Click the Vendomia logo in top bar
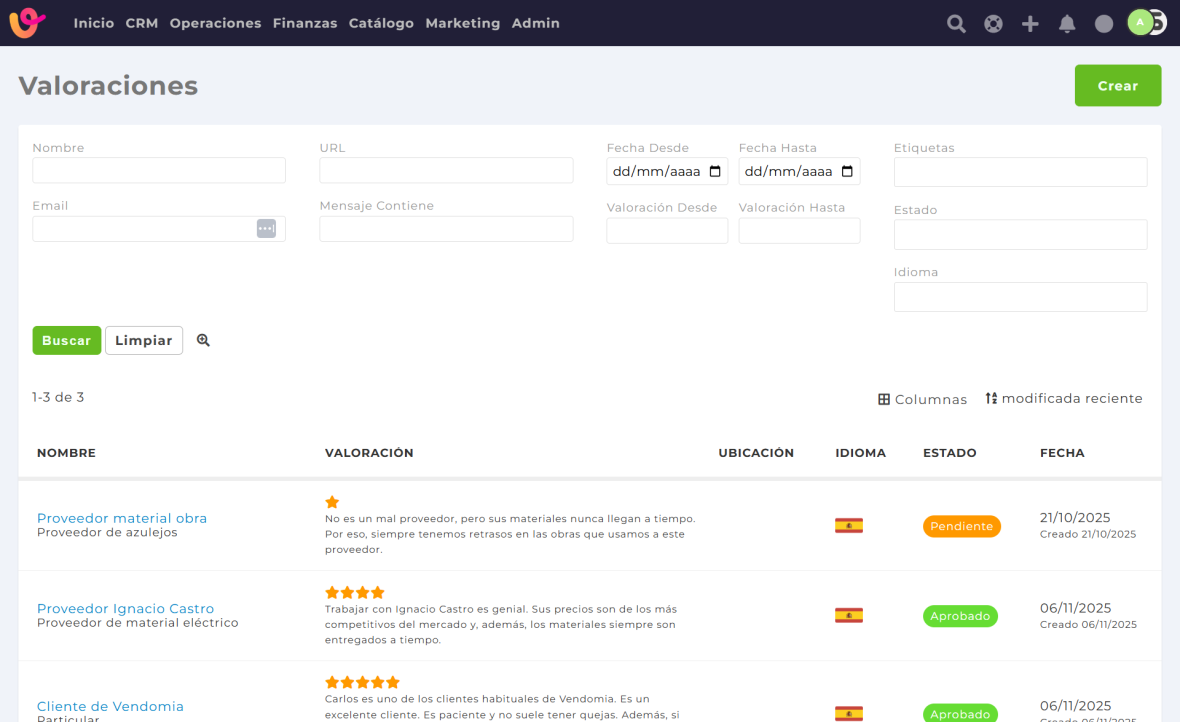 27,22
